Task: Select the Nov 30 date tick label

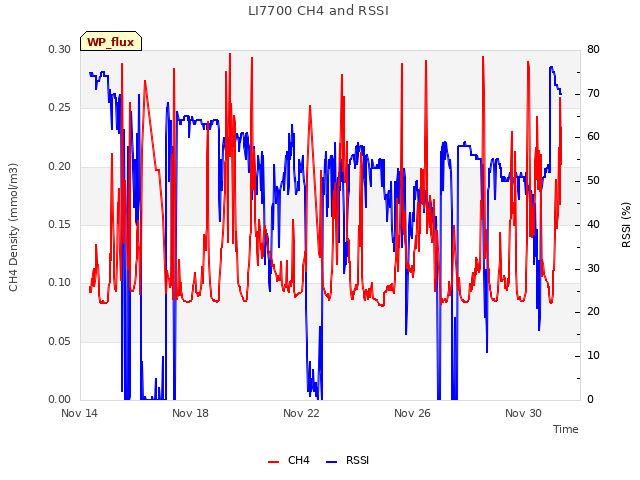Action: click(x=523, y=413)
